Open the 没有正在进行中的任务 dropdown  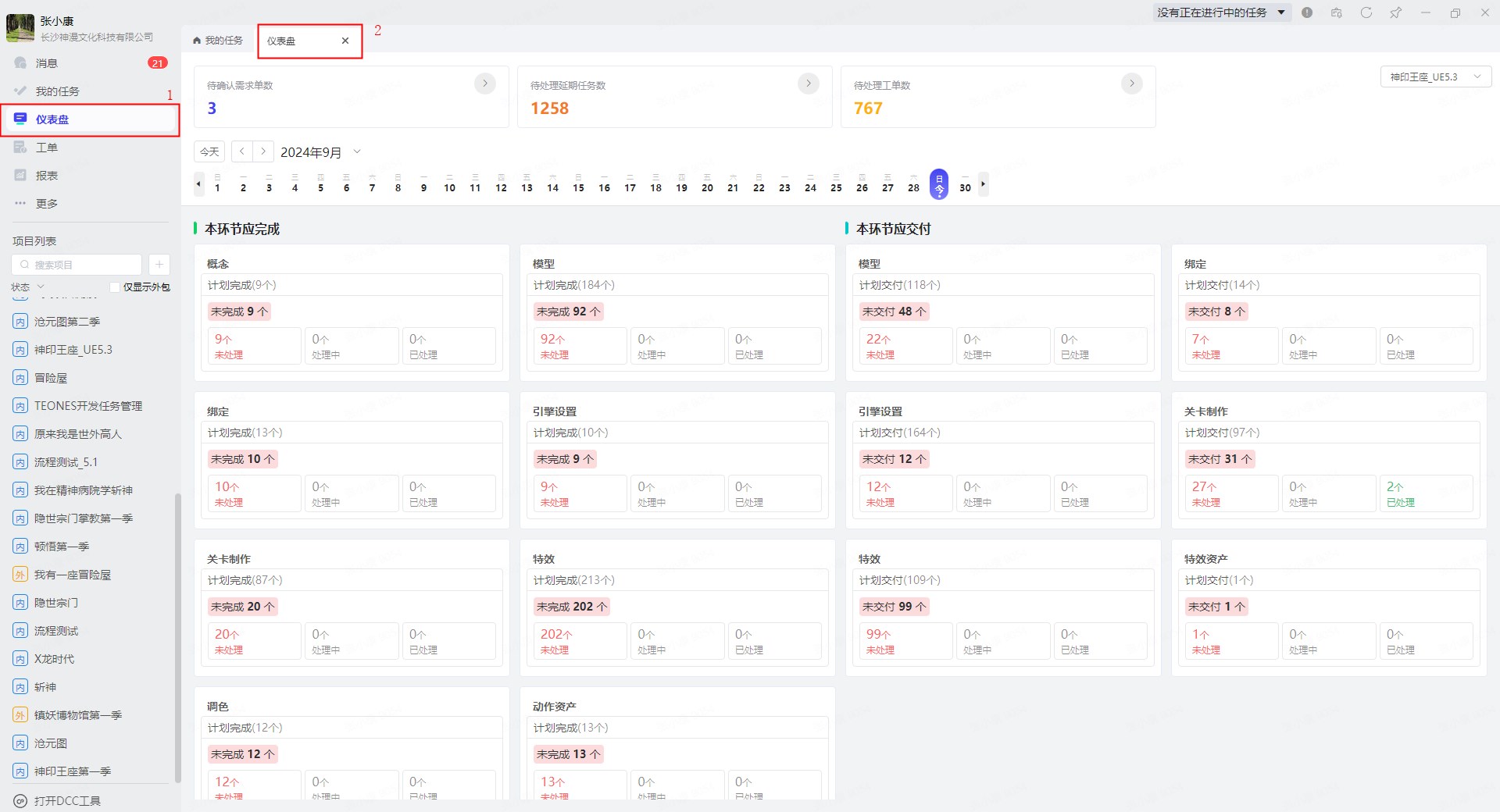coord(1221,12)
